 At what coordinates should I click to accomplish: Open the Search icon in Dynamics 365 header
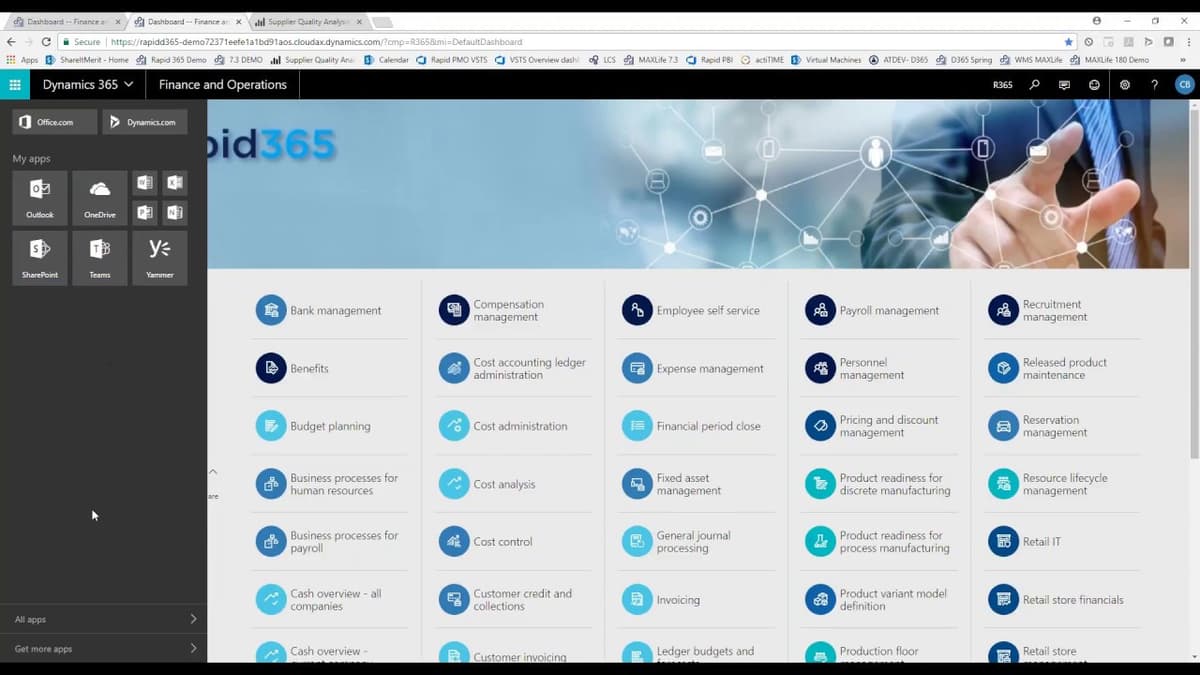tap(1034, 85)
